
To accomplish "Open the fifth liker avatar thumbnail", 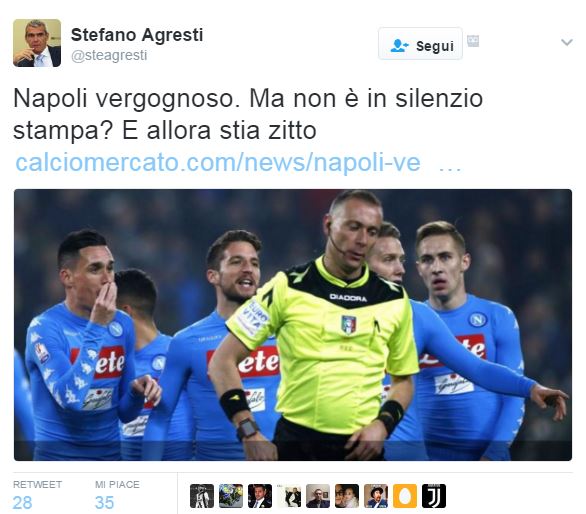I will pyautogui.click(x=318, y=496).
